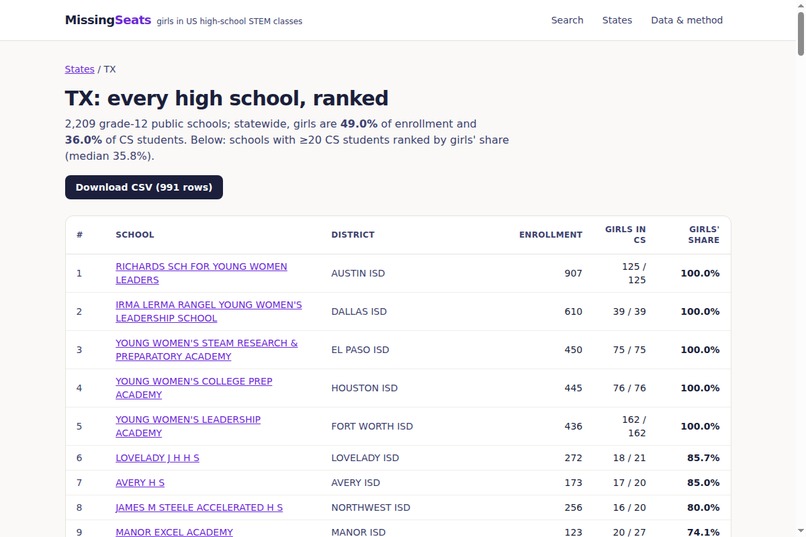
Task: Open Avery H S school link
Action: click(x=140, y=483)
